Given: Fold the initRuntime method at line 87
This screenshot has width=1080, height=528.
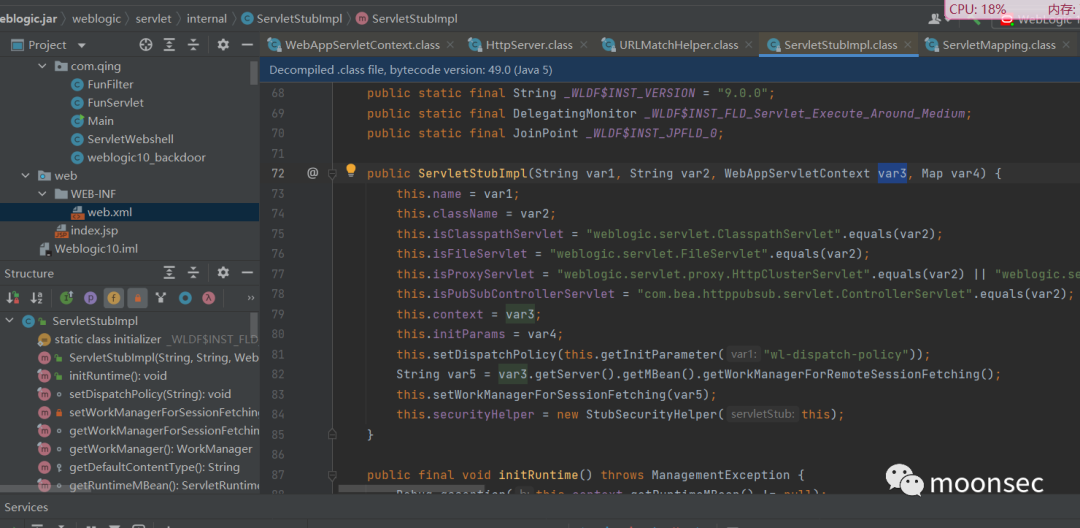Looking at the screenshot, I should pos(332,475).
